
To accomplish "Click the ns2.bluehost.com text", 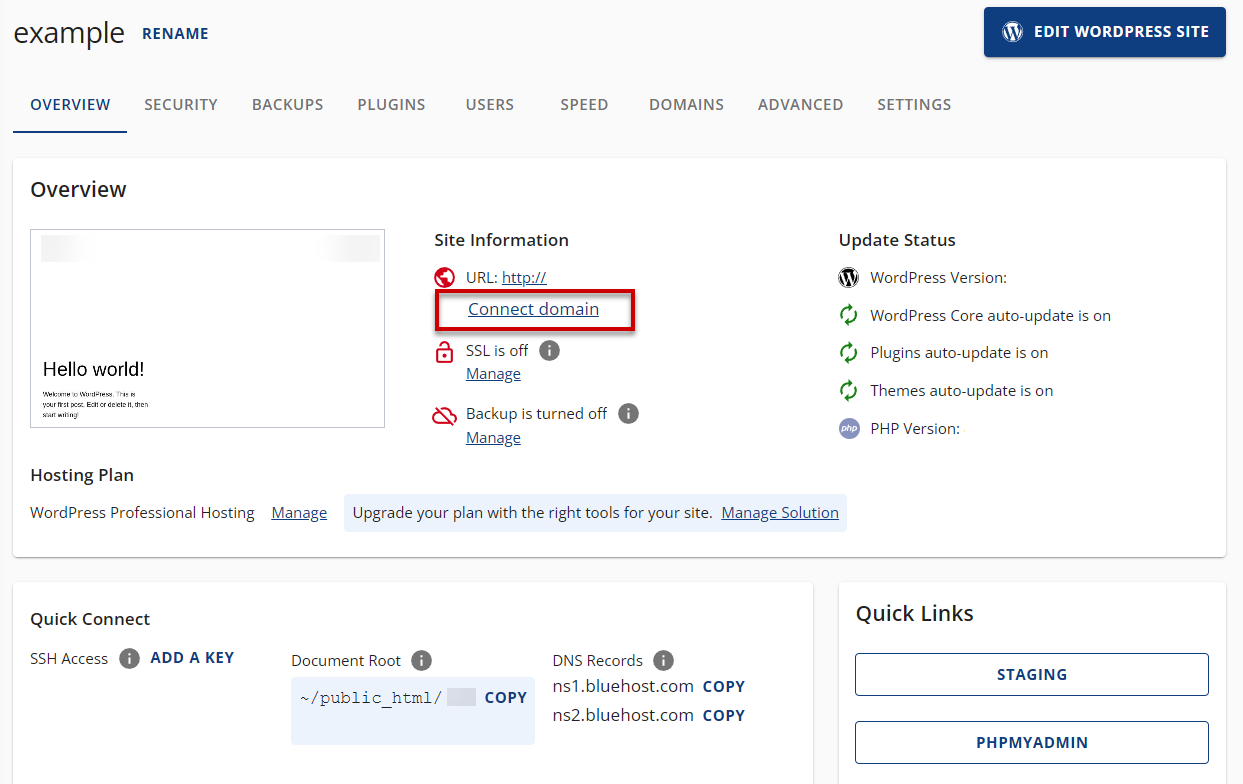I will coord(623,716).
